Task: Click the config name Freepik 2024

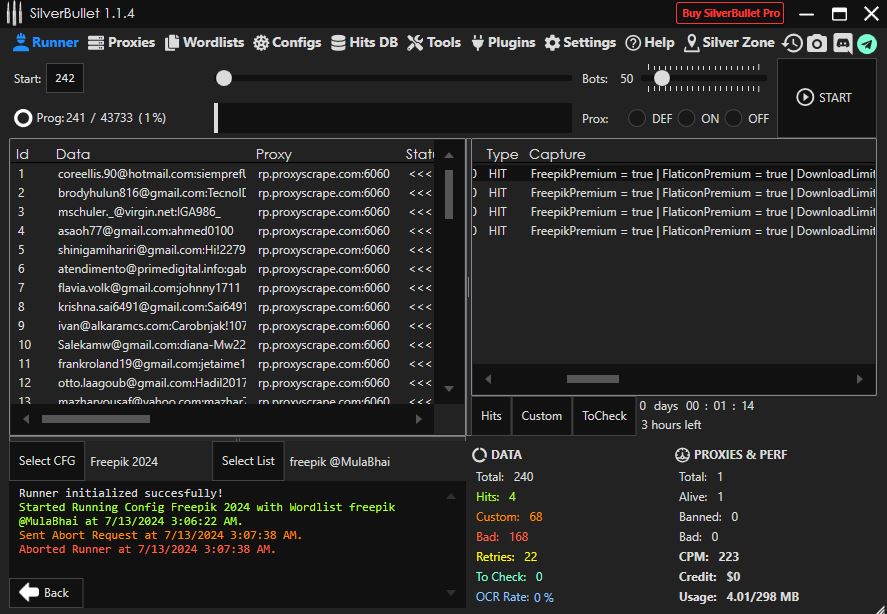Action: (124, 462)
